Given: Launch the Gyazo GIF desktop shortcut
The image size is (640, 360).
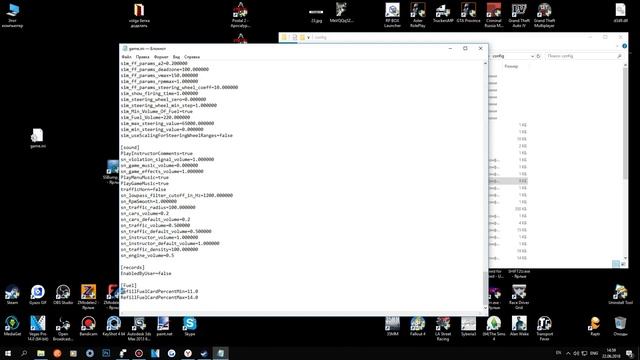Looking at the screenshot, I should pos(38,295).
